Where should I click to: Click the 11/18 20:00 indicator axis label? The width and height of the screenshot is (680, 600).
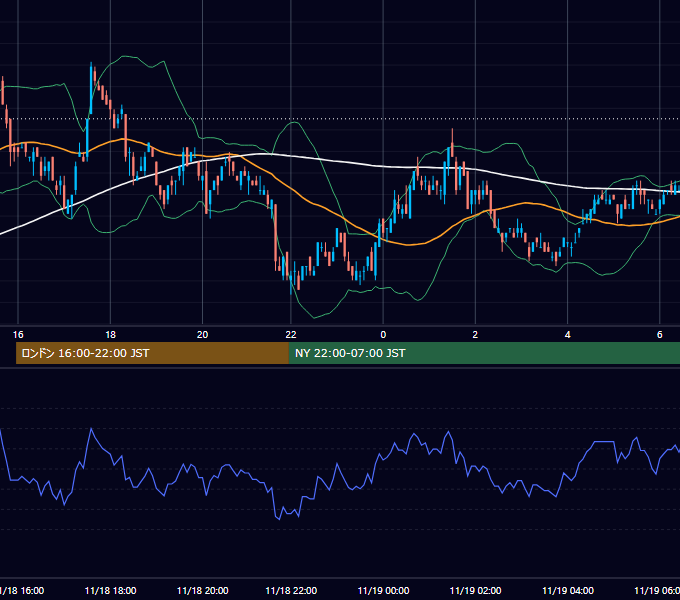203,590
